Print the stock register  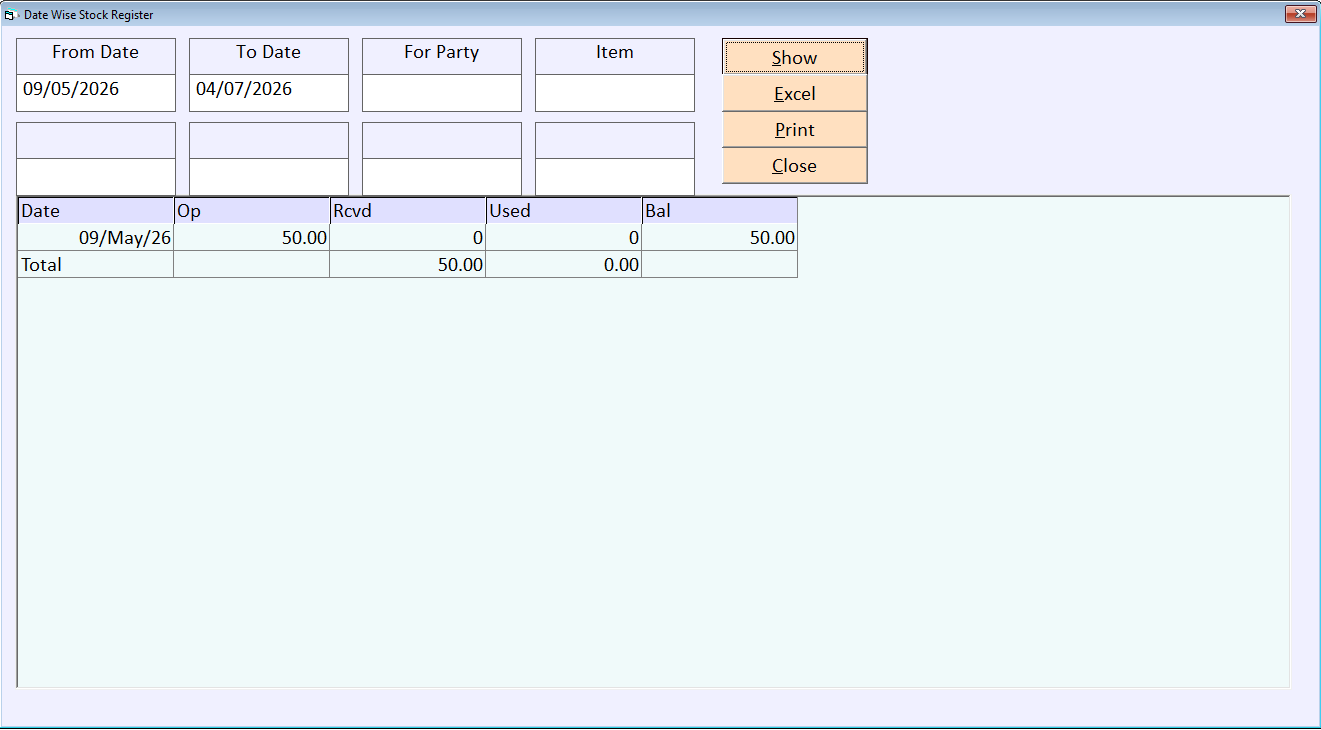point(794,130)
